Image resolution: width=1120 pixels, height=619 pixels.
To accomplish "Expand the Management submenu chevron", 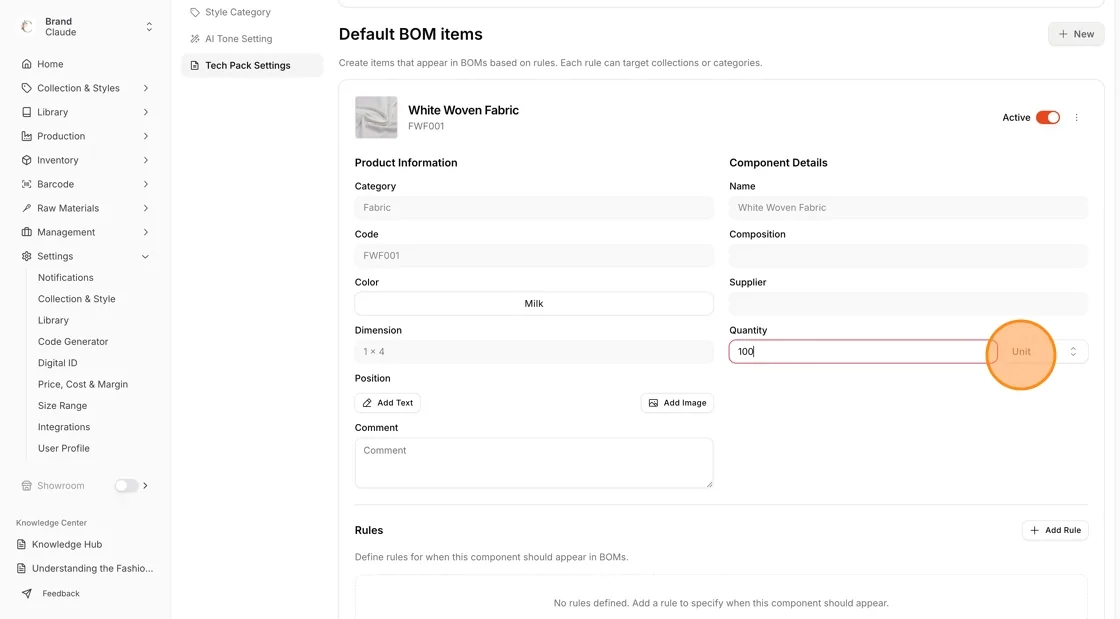I will point(146,232).
